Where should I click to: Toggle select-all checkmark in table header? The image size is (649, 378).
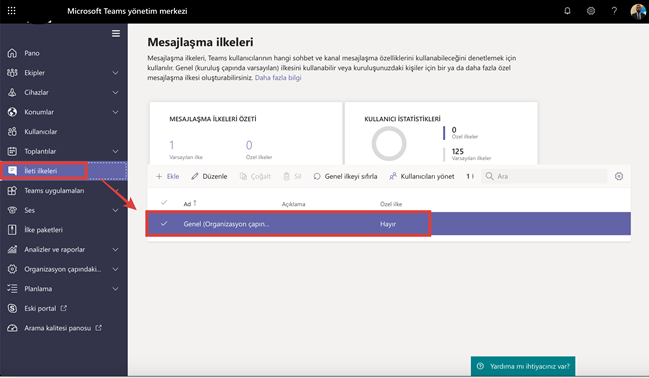tap(164, 203)
